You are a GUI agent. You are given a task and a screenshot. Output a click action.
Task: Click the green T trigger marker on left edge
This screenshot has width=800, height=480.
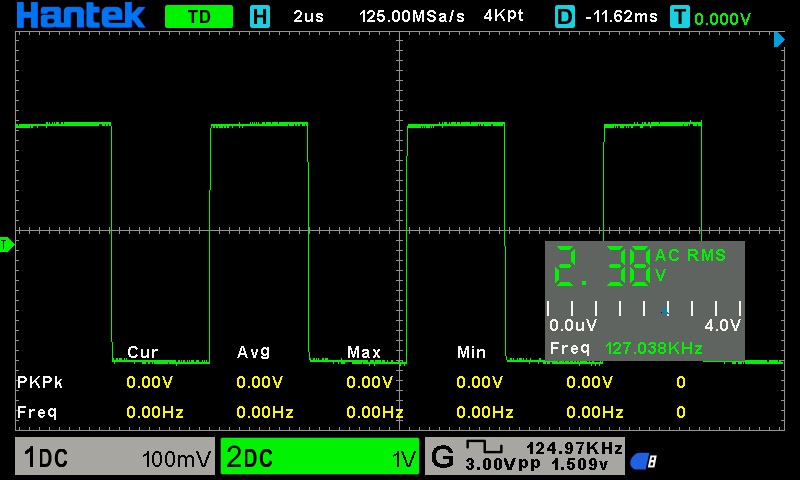pos(7,245)
